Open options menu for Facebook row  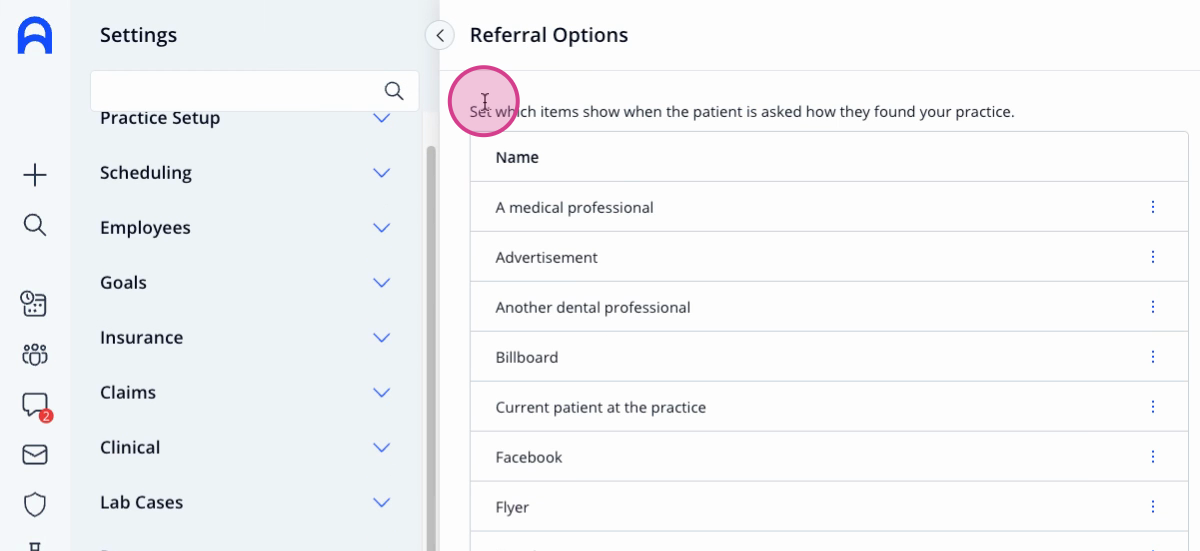(1153, 457)
